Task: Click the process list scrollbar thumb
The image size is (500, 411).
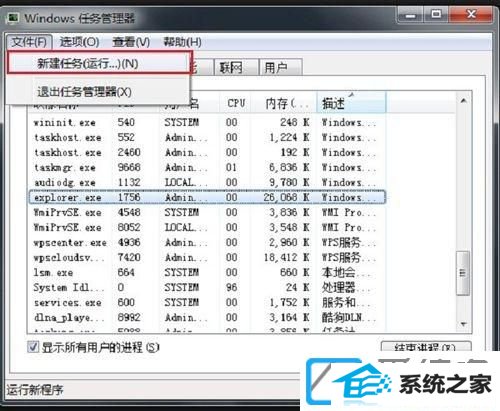Action: click(463, 273)
